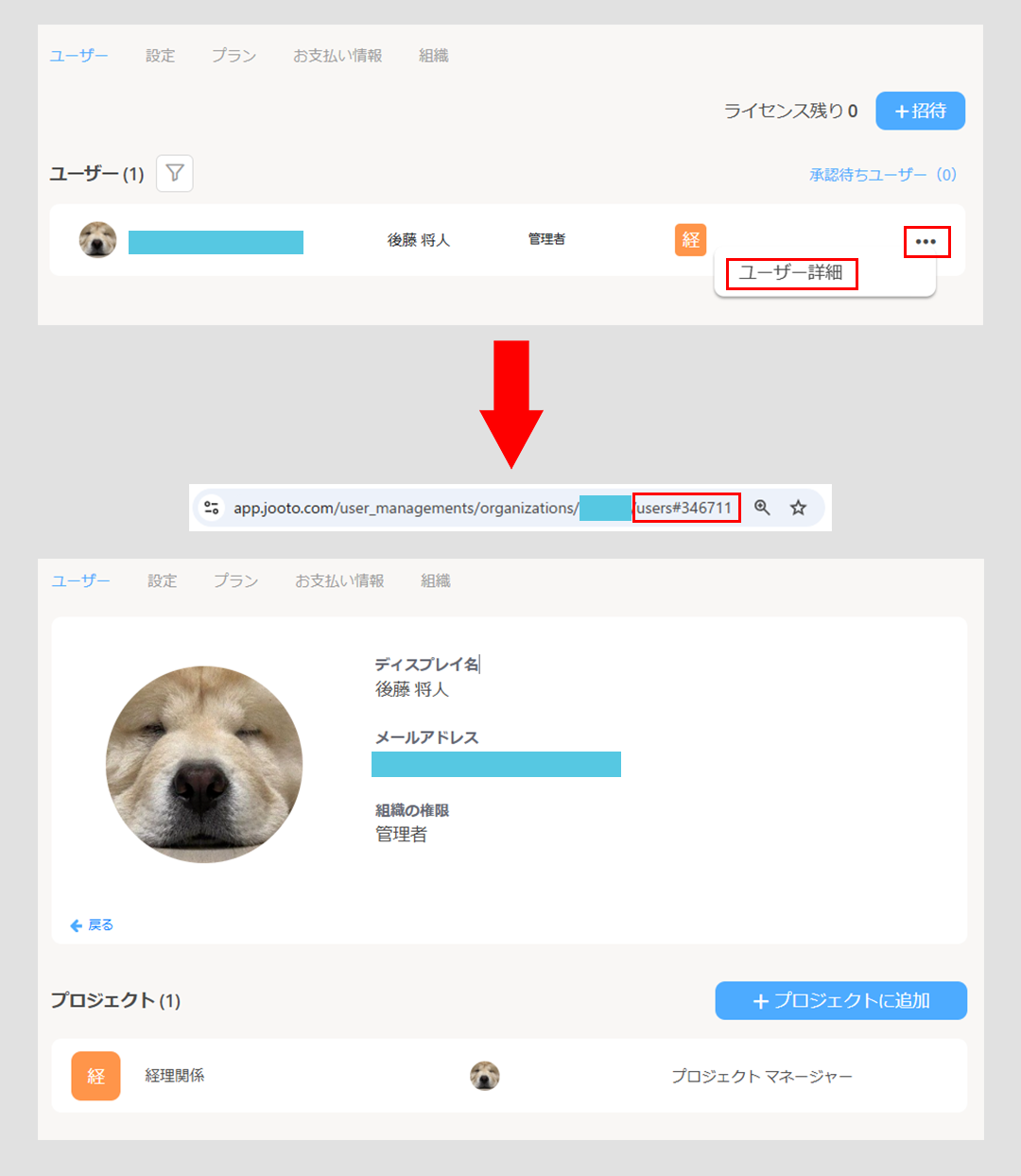Open the 承認待ちユーザー (0) link
The width and height of the screenshot is (1021, 1176).
[883, 175]
